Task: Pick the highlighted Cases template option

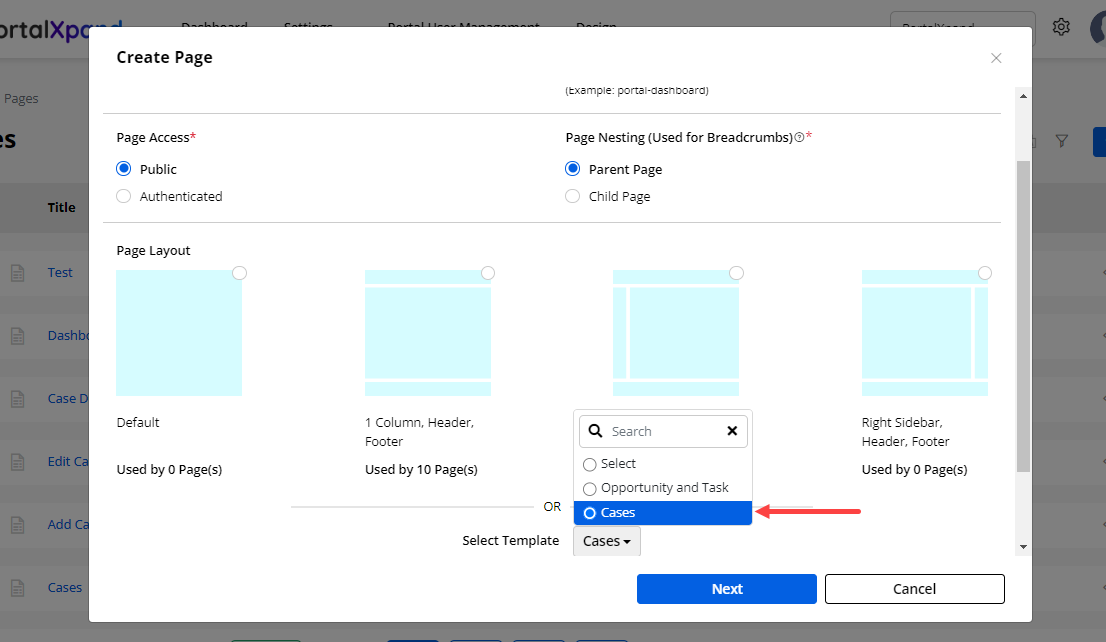Action: point(662,513)
